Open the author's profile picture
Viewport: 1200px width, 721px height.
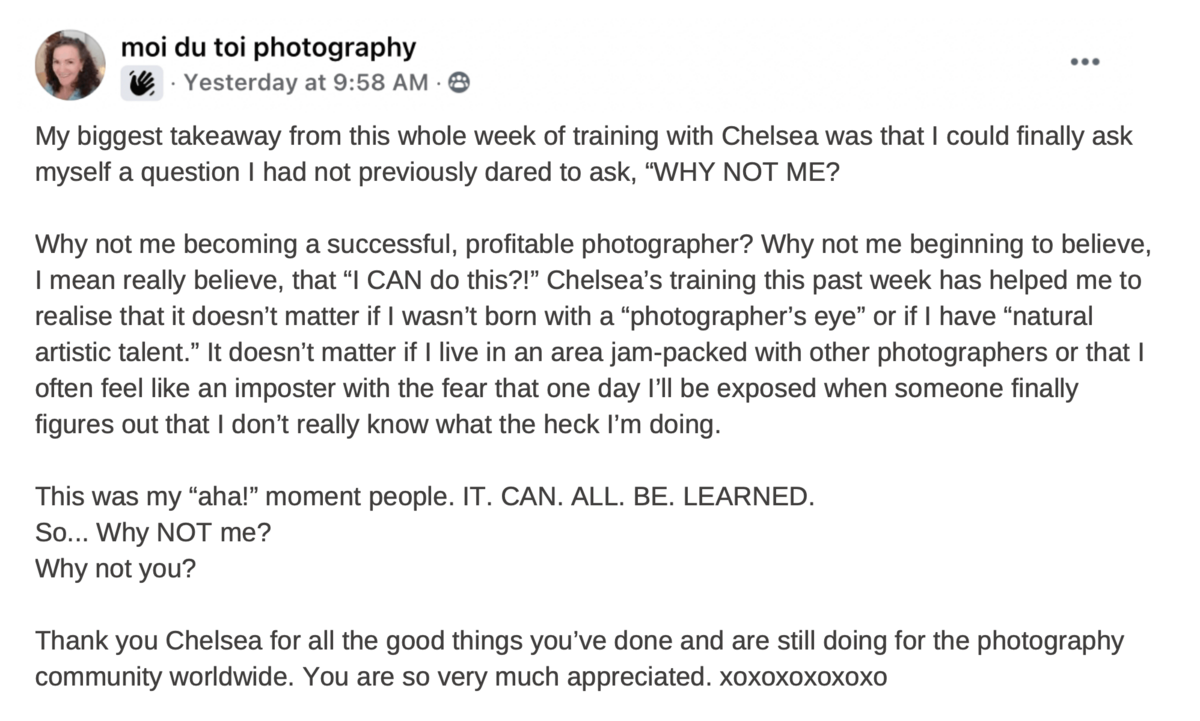click(70, 64)
